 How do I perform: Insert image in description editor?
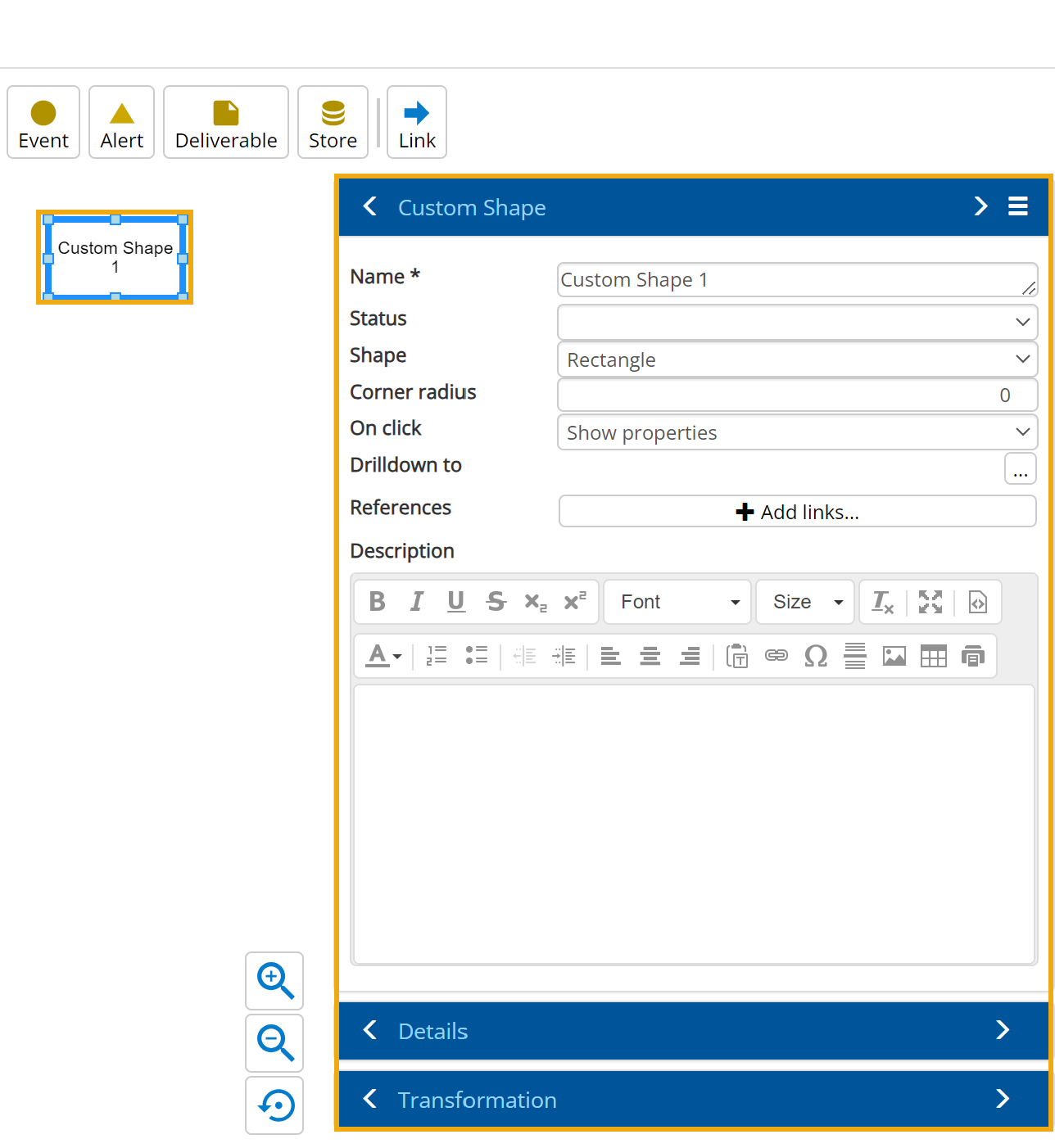[894, 656]
